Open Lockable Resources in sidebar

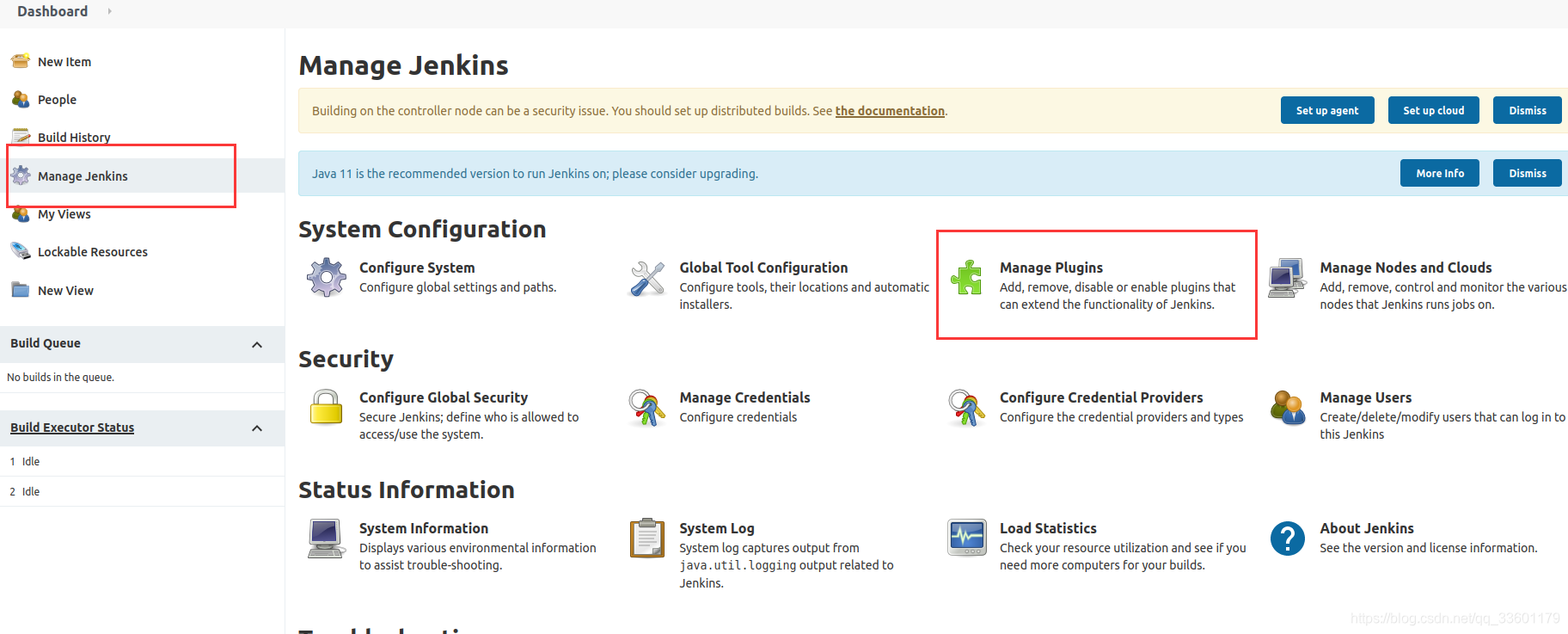[93, 252]
